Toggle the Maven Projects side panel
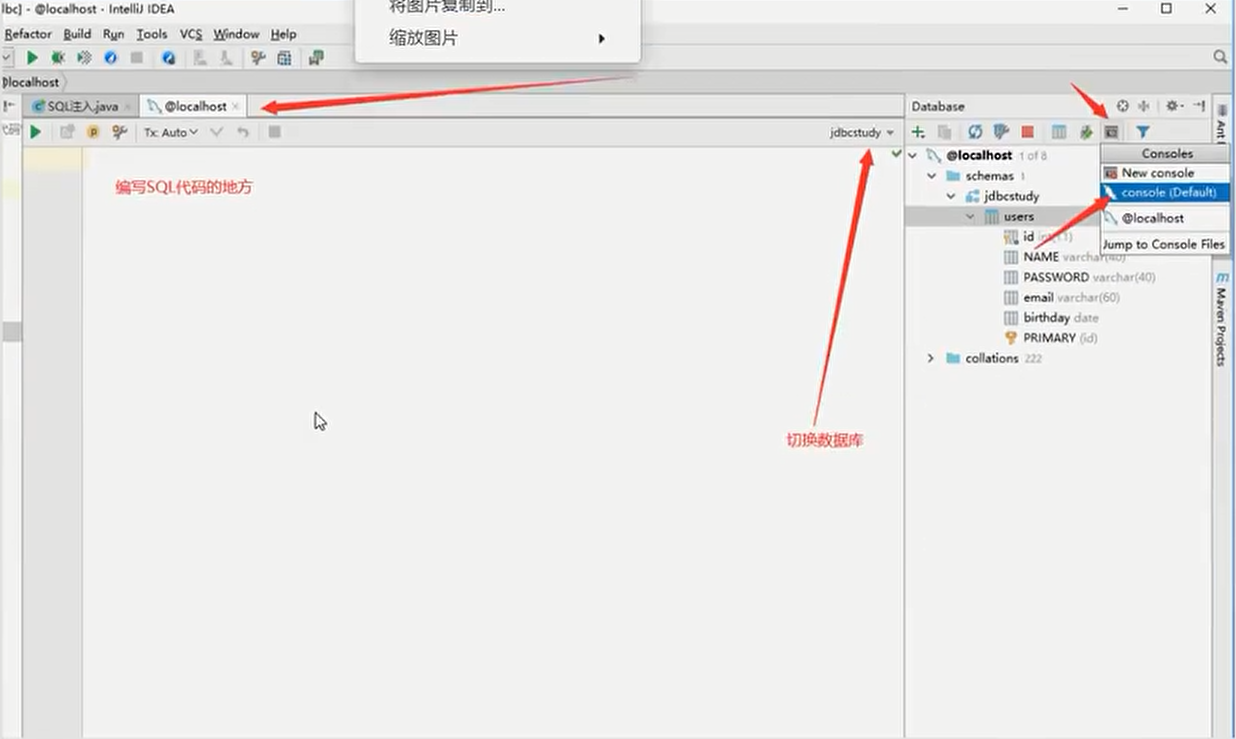The width and height of the screenshot is (1236, 739). pos(1221,318)
